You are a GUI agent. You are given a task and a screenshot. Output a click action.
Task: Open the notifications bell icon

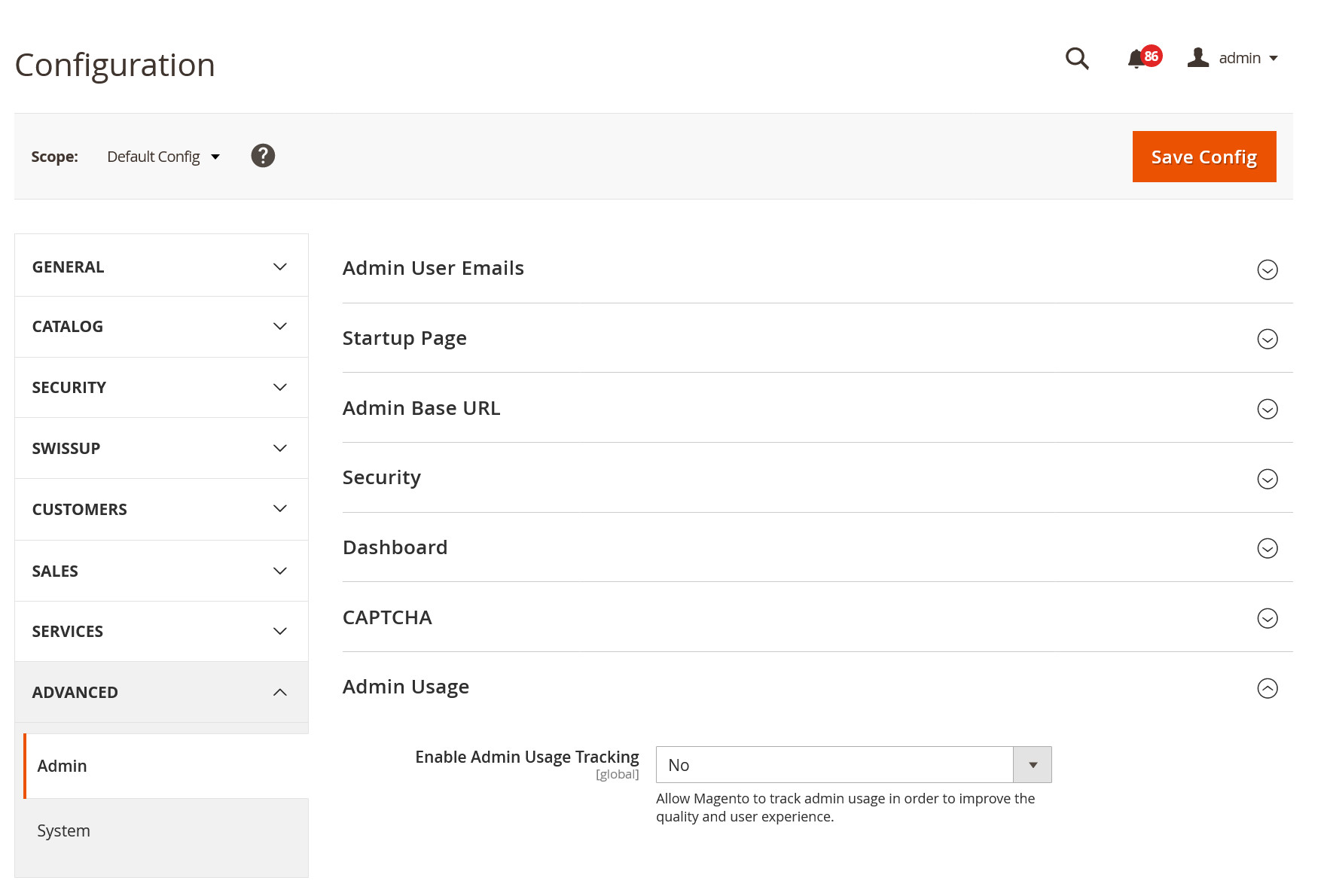pyautogui.click(x=1136, y=59)
